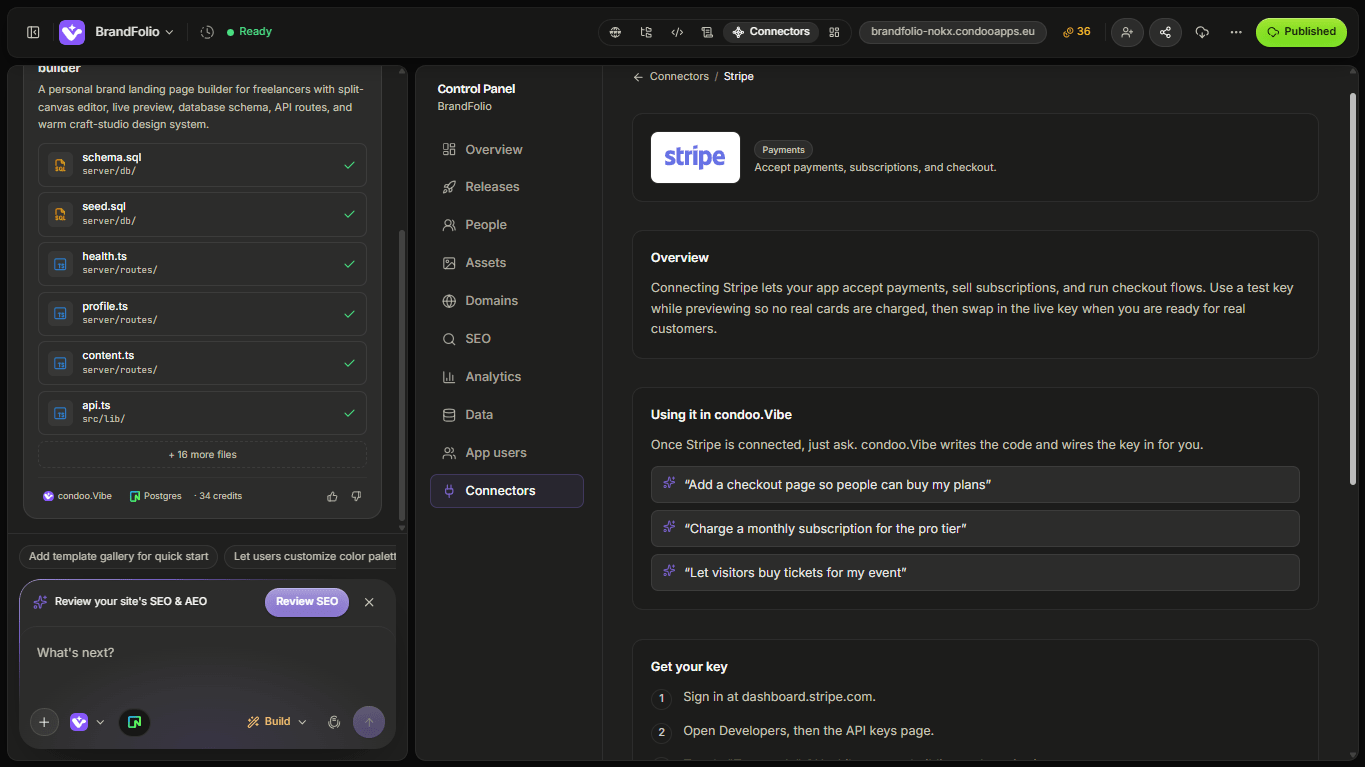The height and width of the screenshot is (767, 1365).
Task: Open the api.ts file row
Action: point(202,413)
